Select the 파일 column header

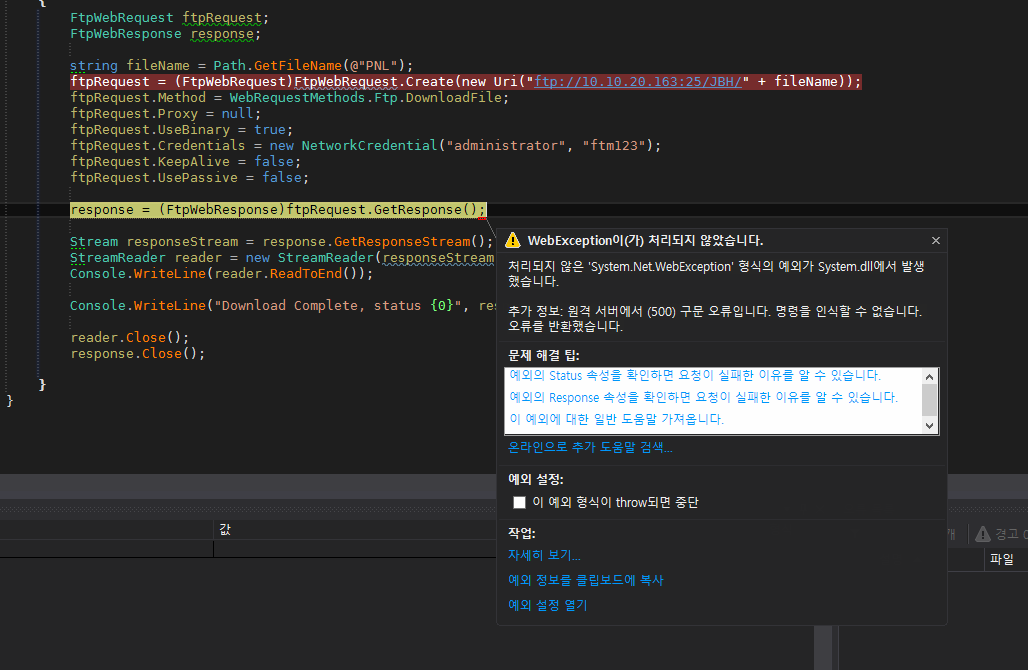[x=1001, y=559]
